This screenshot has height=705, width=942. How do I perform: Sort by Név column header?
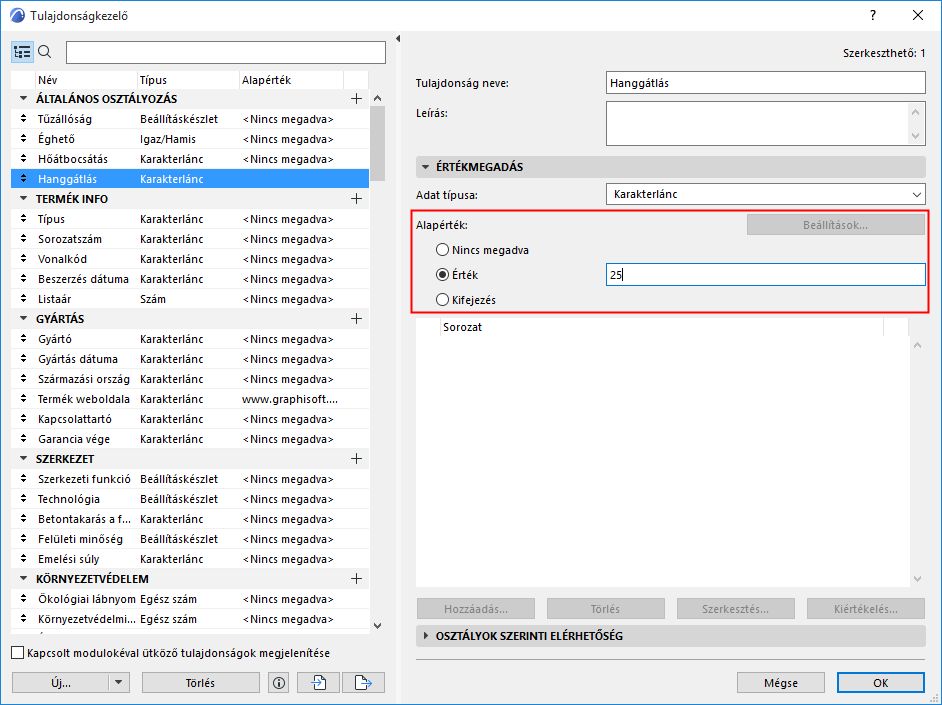(x=85, y=80)
